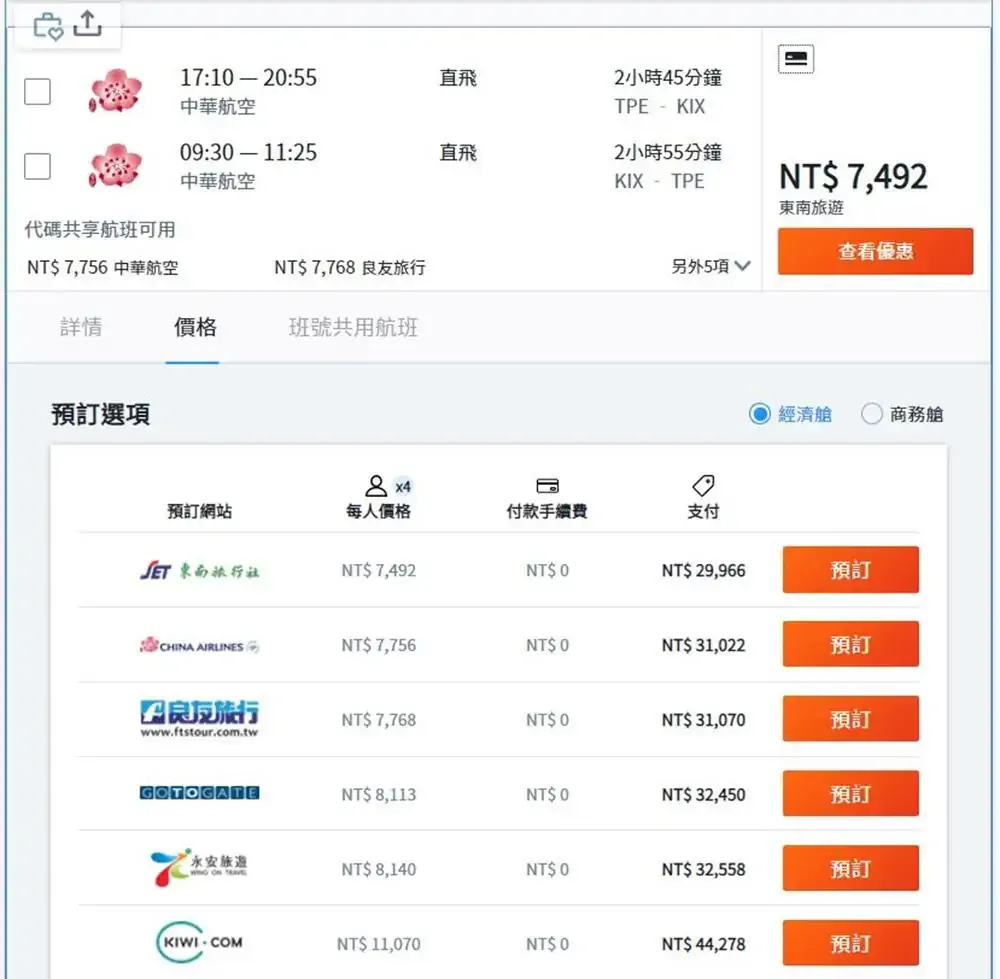Open the Gotogate logo

[200, 793]
